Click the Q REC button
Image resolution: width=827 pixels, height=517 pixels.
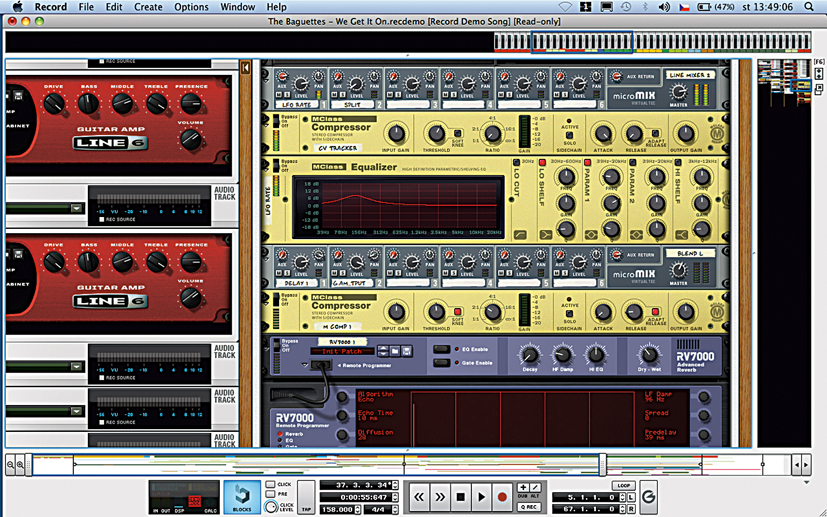(528, 507)
